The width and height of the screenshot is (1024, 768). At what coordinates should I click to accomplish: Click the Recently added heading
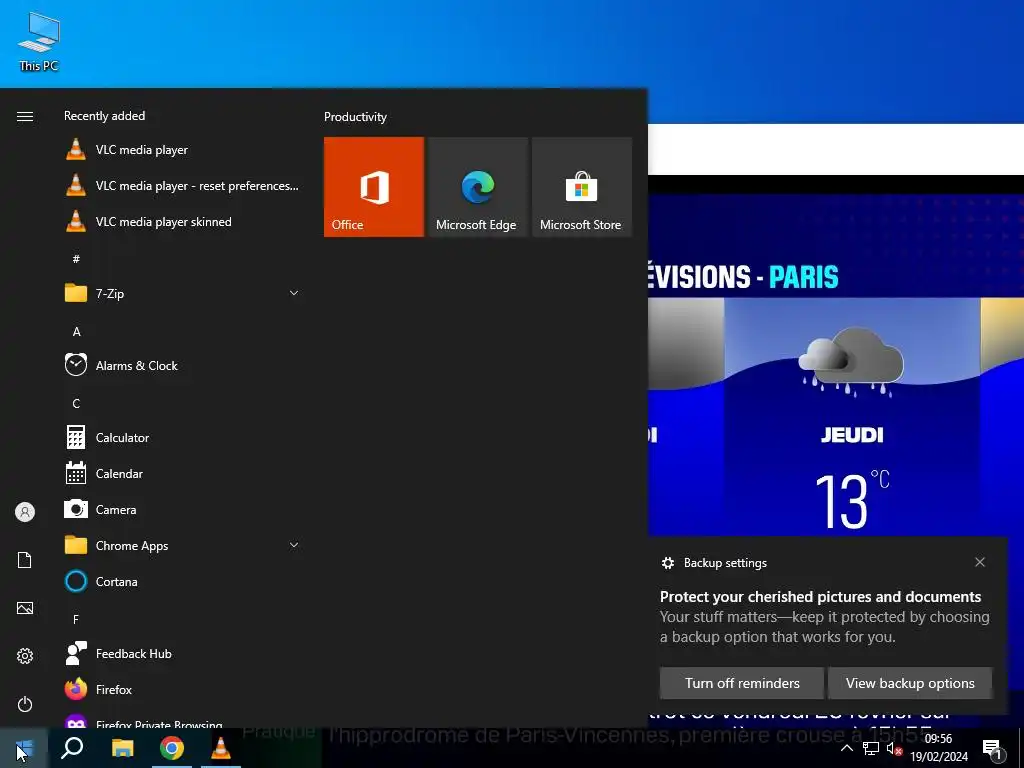point(104,116)
